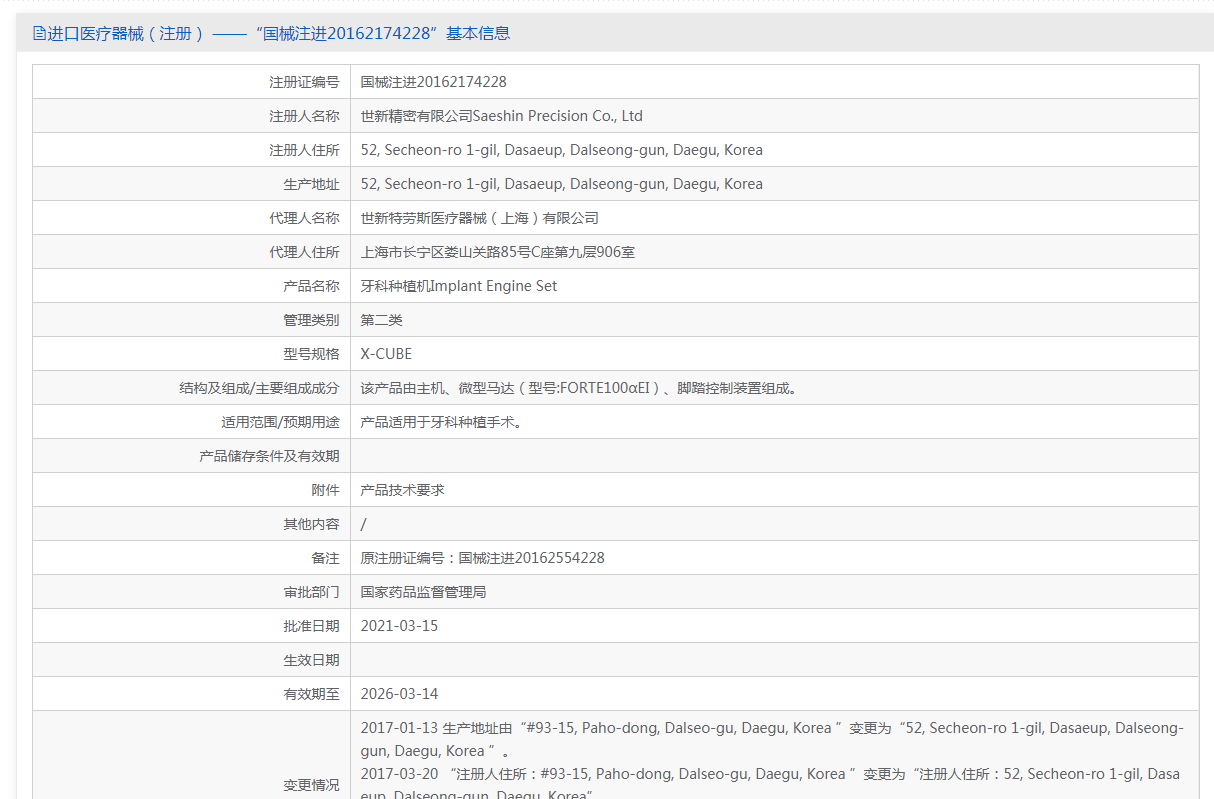Select the 产品名称 label cell
The height and width of the screenshot is (799, 1214).
click(x=191, y=286)
